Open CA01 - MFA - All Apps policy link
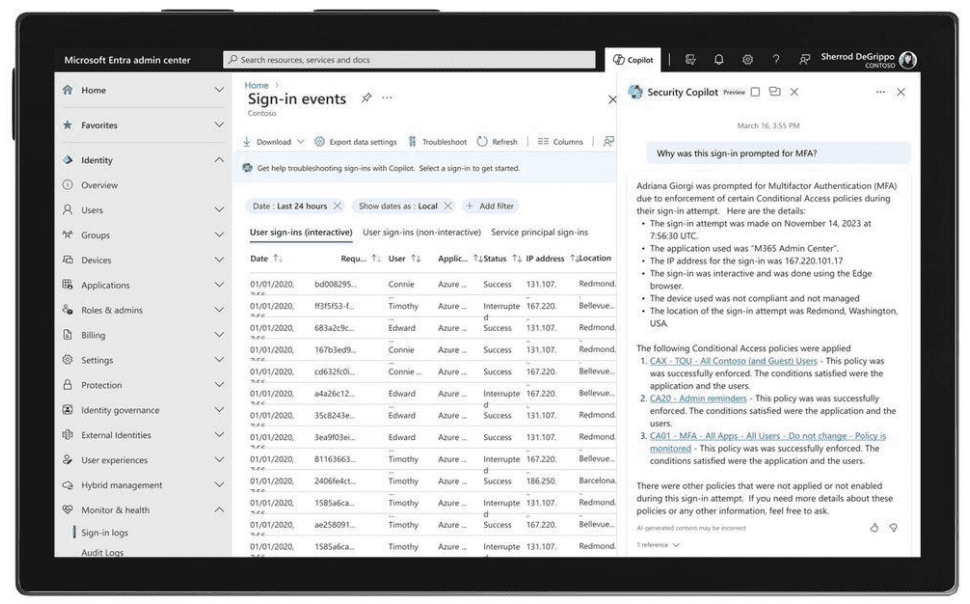The image size is (970, 604). pos(768,442)
